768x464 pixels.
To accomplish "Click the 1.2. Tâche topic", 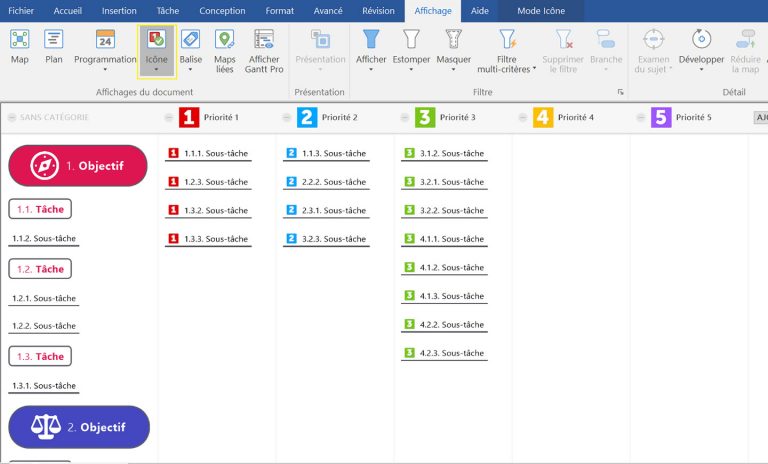I will coord(40,269).
